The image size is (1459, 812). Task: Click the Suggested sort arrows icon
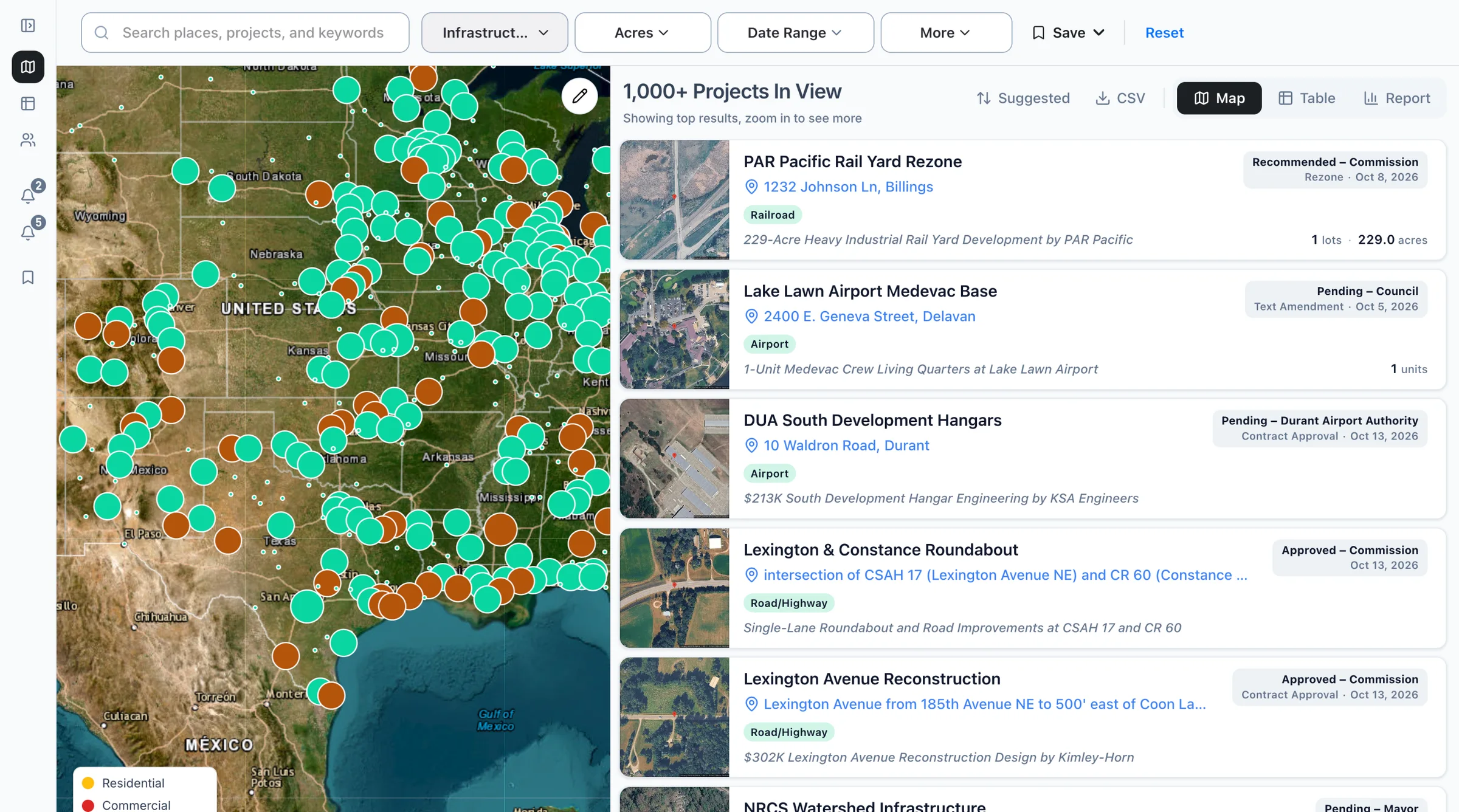(x=984, y=98)
